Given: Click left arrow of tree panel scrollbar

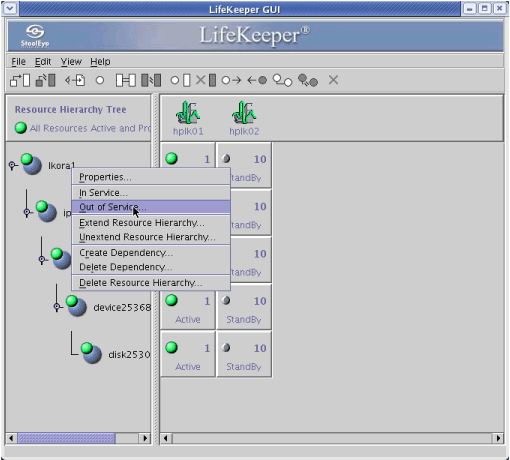Looking at the screenshot, I should (11, 438).
